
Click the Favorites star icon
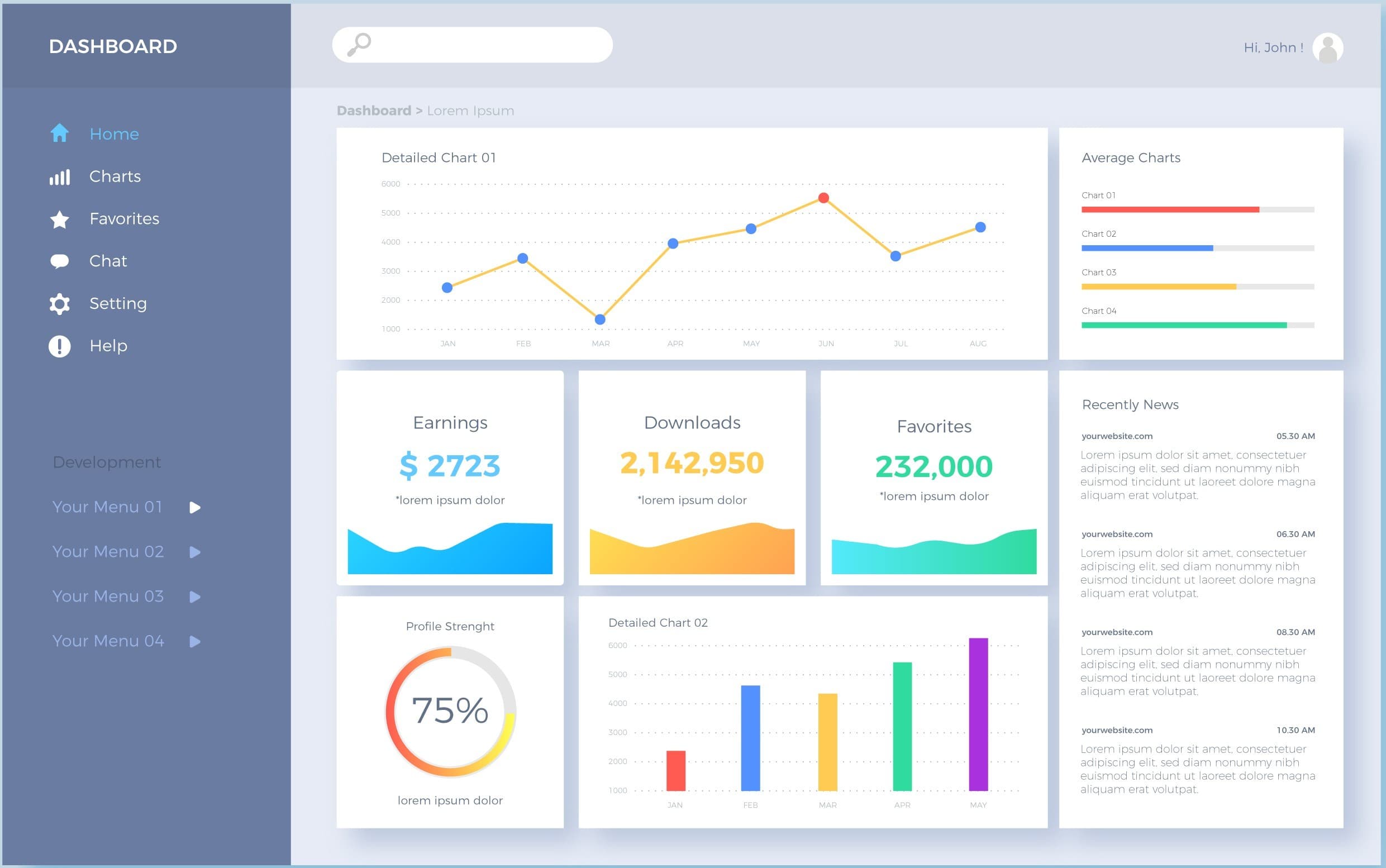point(59,220)
